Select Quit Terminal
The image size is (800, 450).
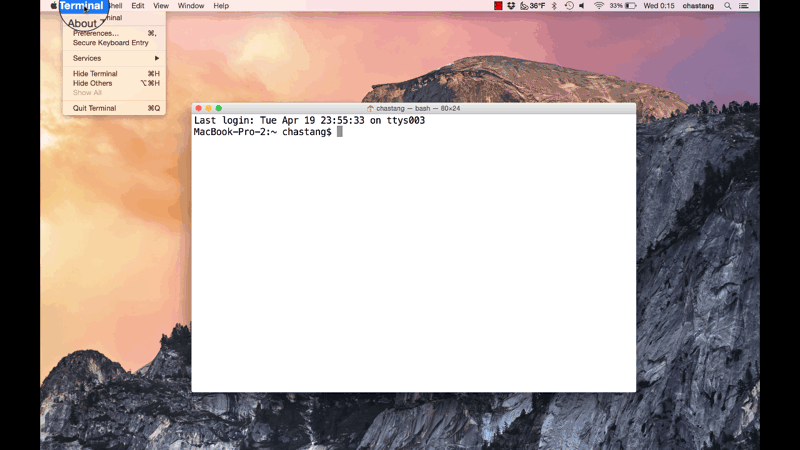tap(114, 108)
